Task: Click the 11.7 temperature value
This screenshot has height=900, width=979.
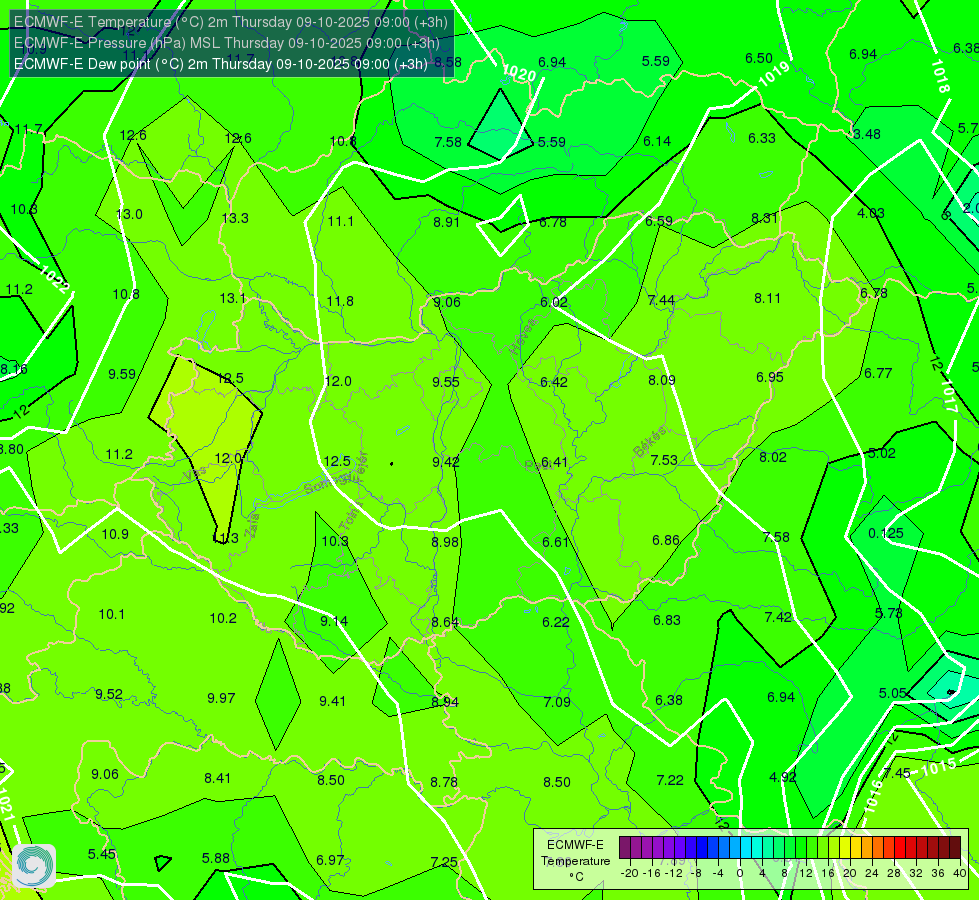Action: tap(28, 129)
